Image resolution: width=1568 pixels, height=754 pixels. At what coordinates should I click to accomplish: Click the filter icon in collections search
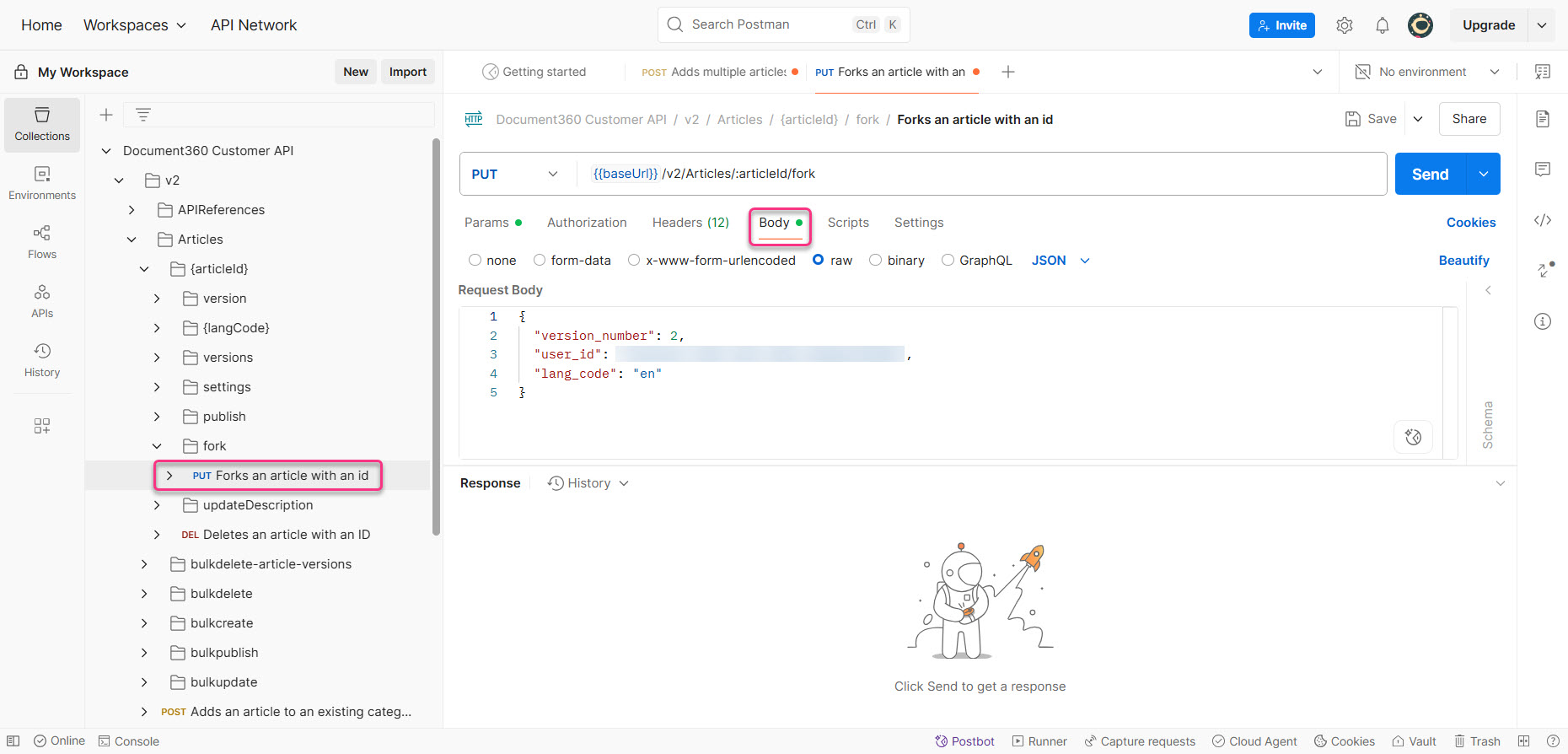click(143, 115)
